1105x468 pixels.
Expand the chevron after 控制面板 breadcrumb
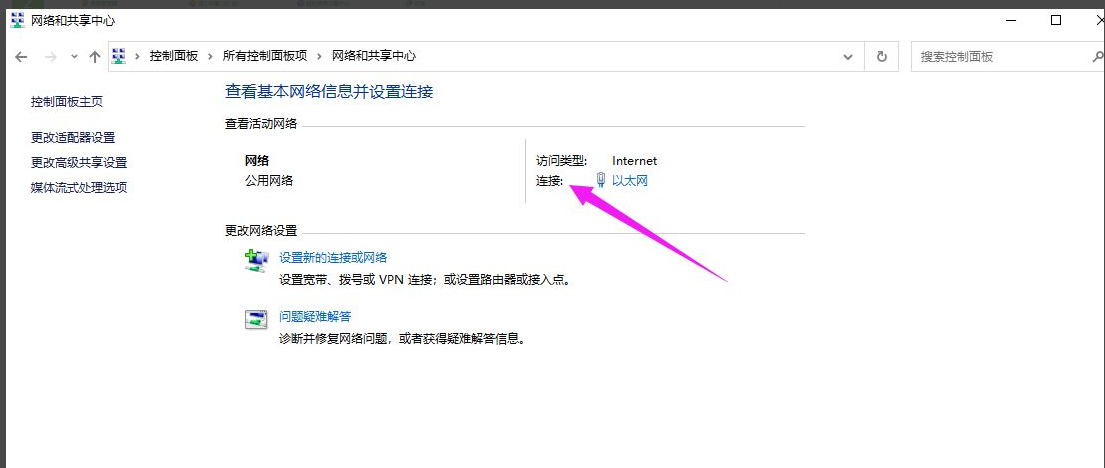[211, 57]
